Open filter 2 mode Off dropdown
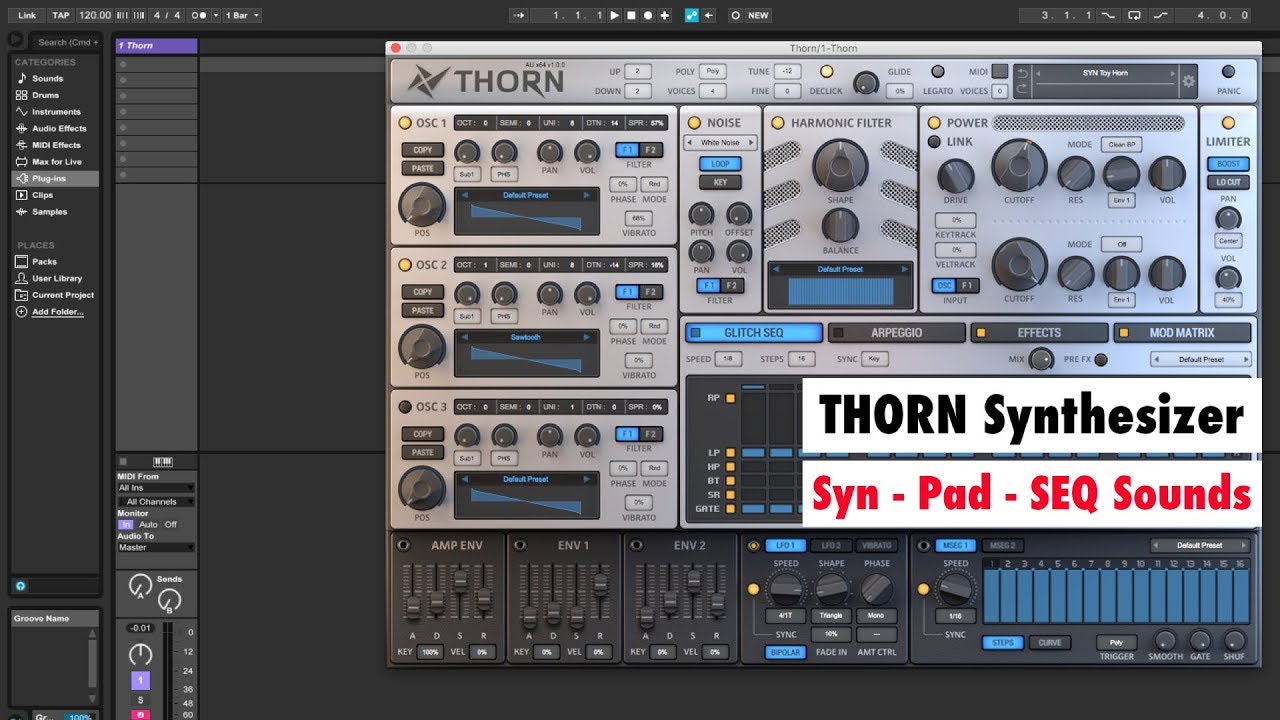This screenshot has width=1280, height=720. 1121,245
